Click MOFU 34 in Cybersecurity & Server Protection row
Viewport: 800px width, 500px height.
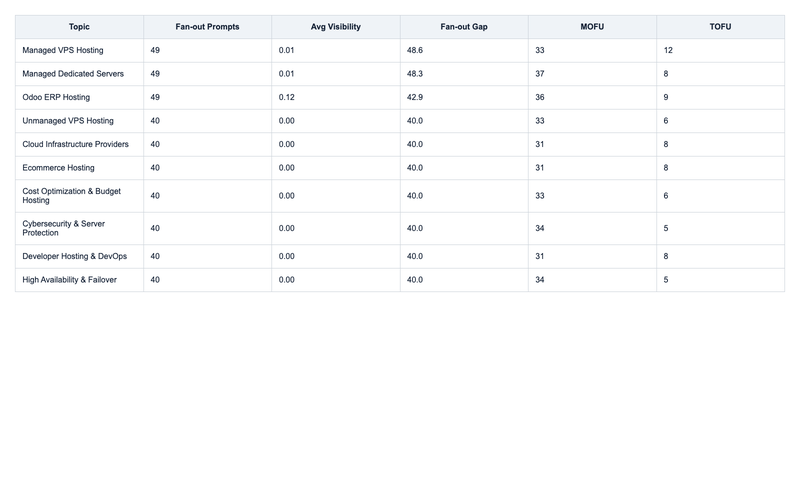(540, 228)
